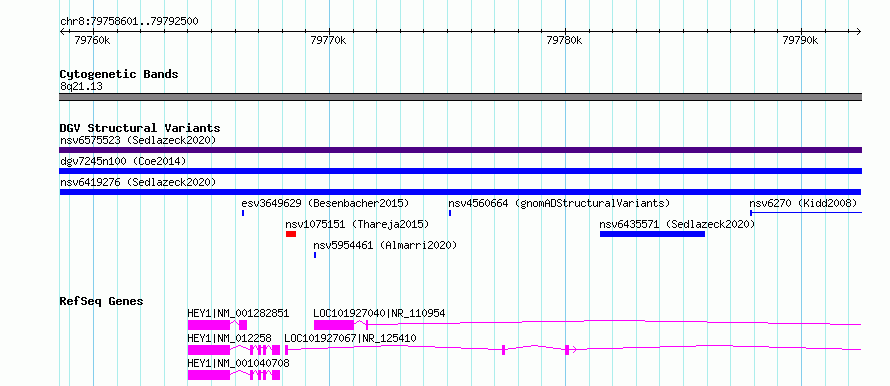The image size is (890, 386).
Task: Click the HEY1|NM_001040708 transcript label
Action: [238, 363]
